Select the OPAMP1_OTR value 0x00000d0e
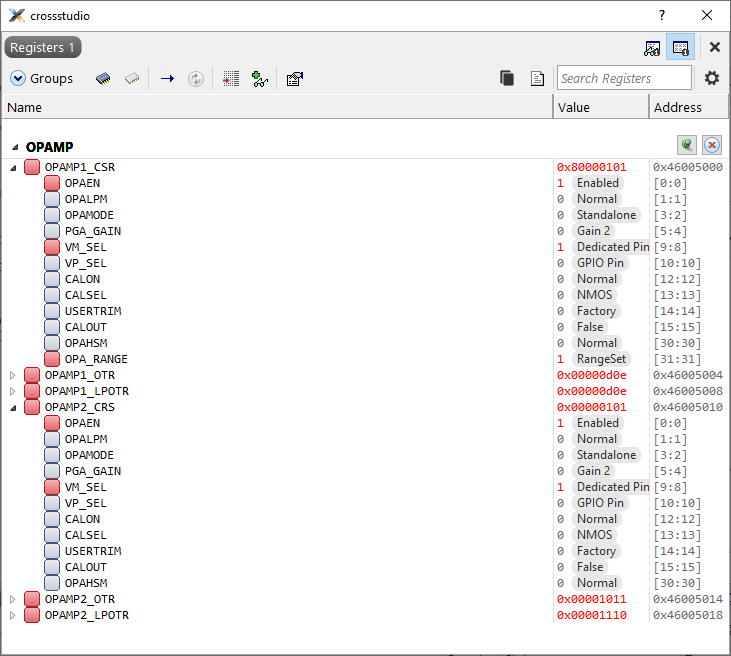 click(592, 375)
